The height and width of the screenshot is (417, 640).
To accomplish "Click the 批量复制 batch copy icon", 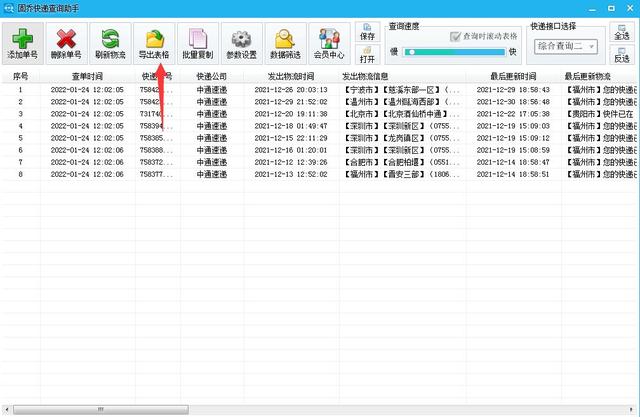I will click(x=199, y=40).
